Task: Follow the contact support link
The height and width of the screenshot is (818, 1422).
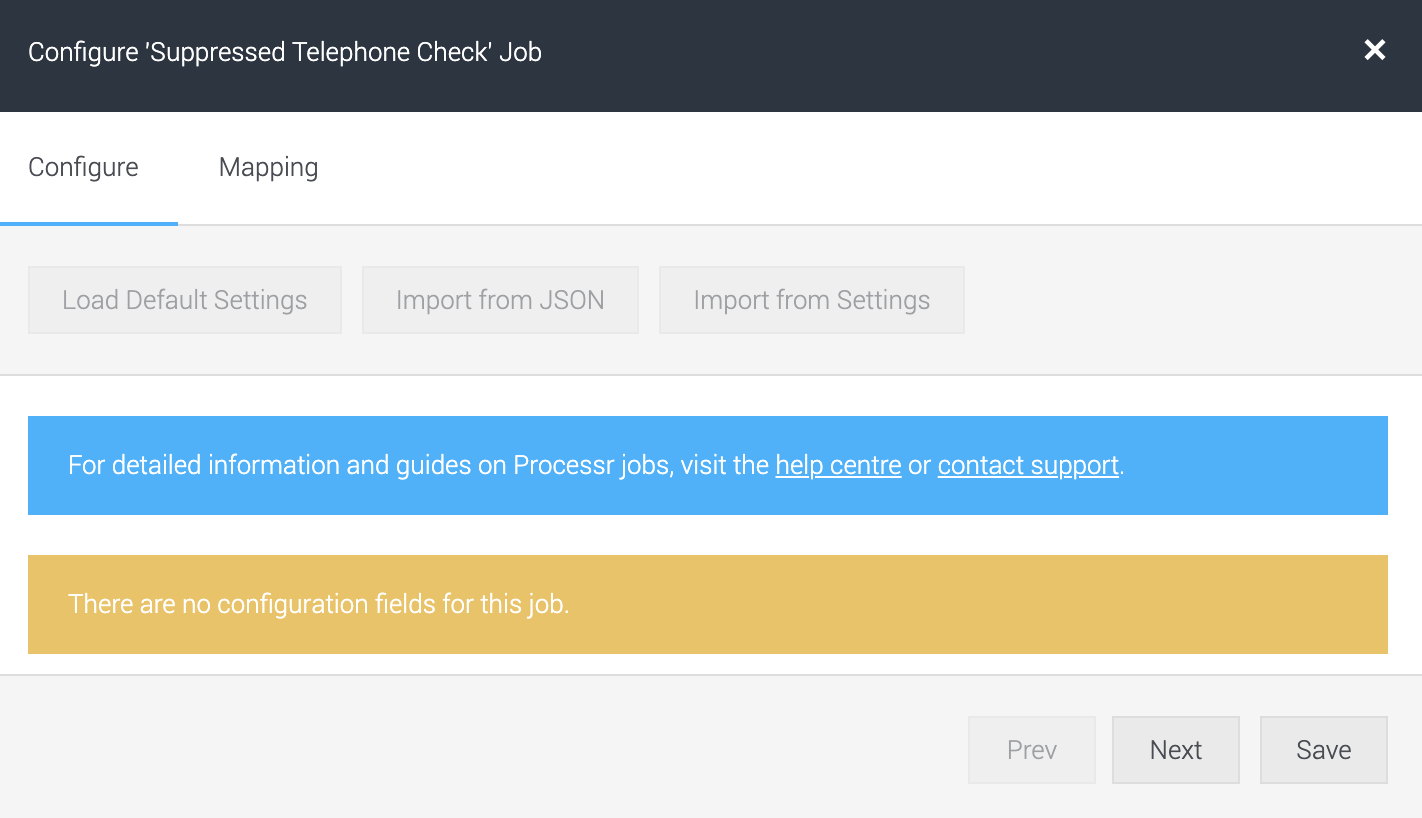Action: click(1028, 466)
